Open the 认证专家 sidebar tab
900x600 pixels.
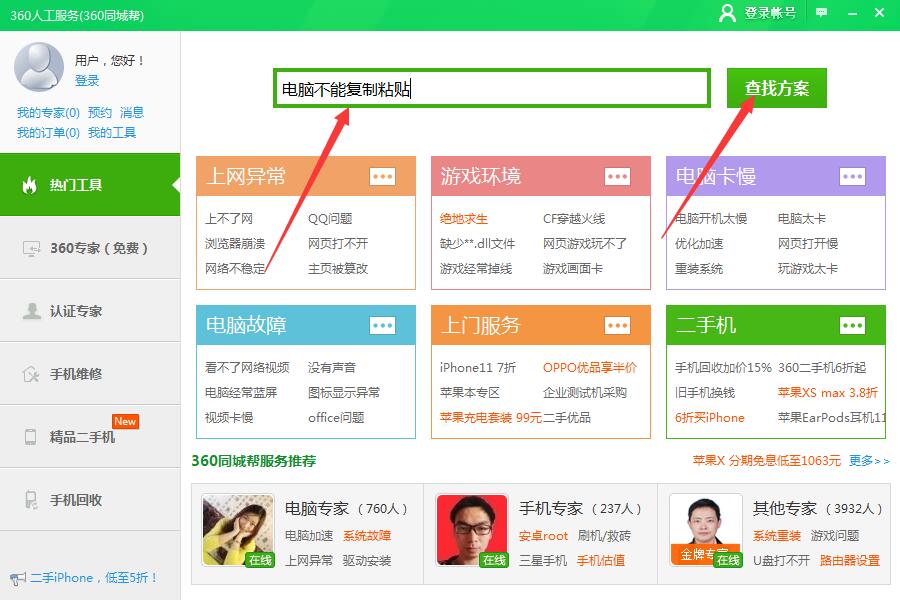click(90, 311)
